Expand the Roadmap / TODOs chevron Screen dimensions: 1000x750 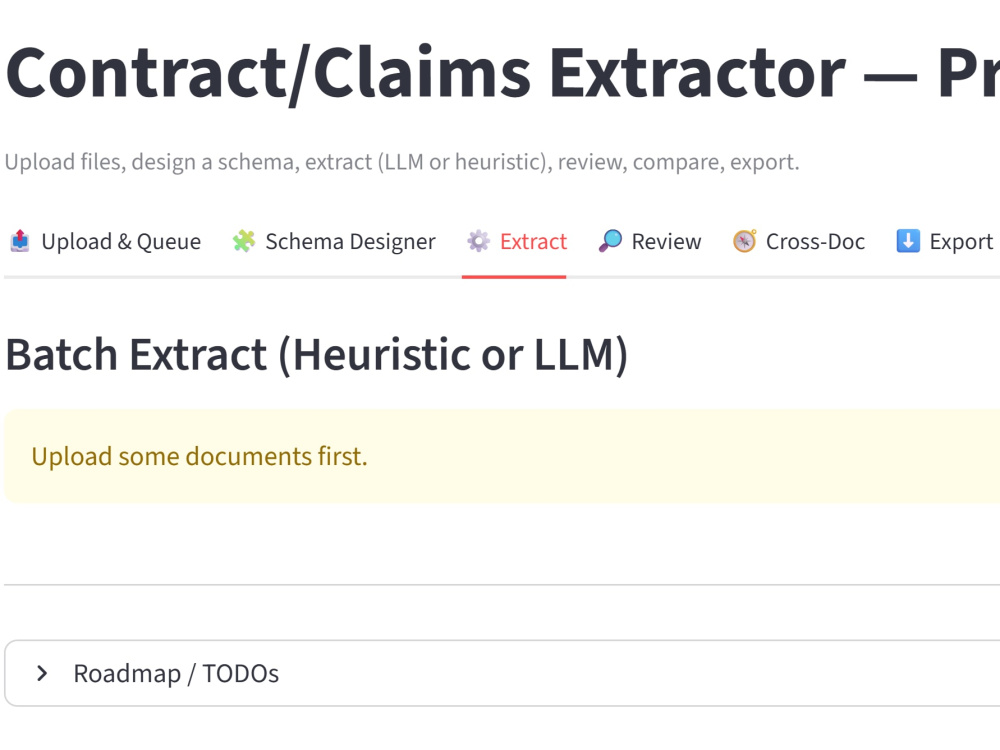click(42, 673)
